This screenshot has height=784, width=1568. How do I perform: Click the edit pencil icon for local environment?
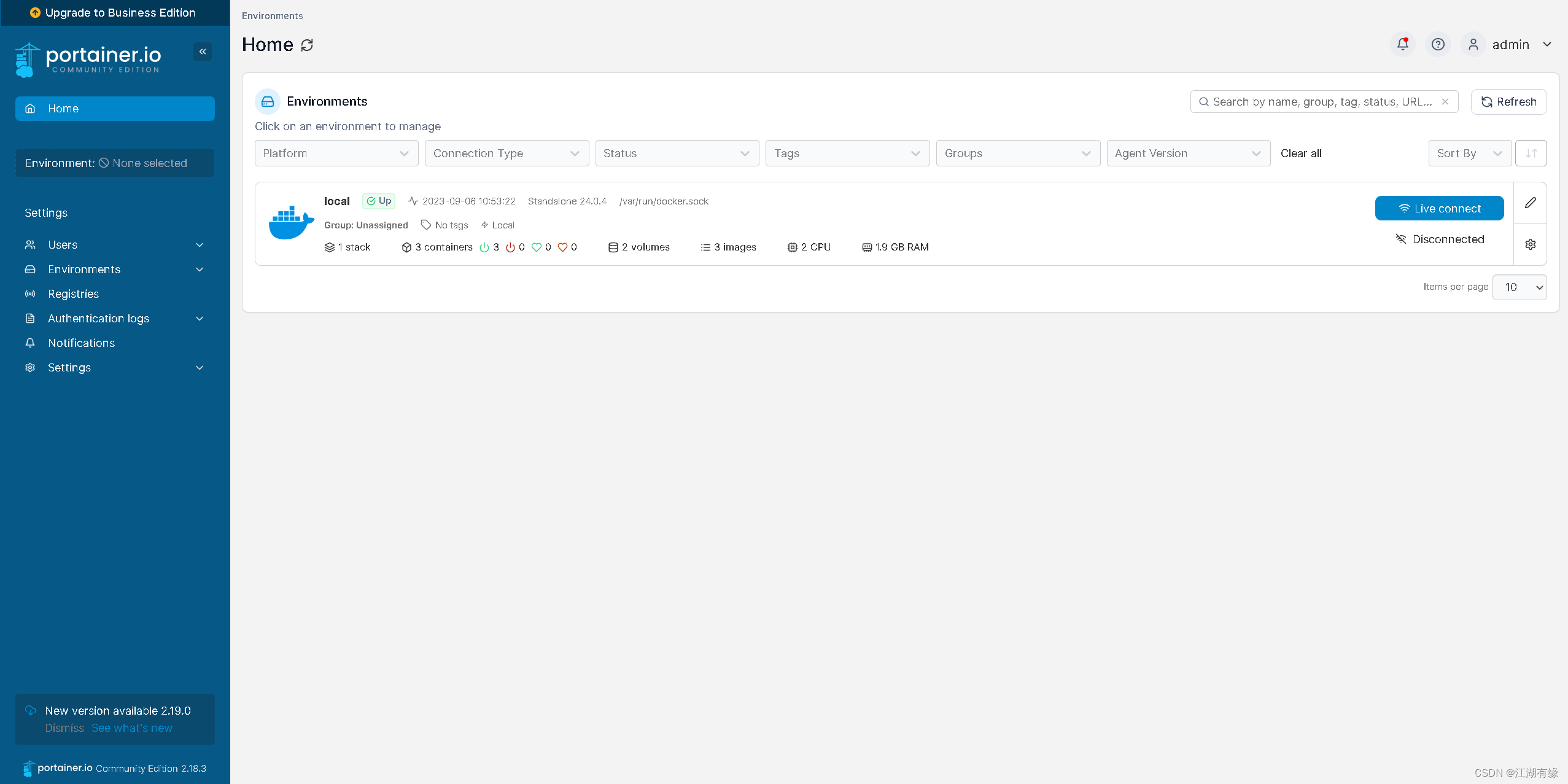click(1531, 203)
